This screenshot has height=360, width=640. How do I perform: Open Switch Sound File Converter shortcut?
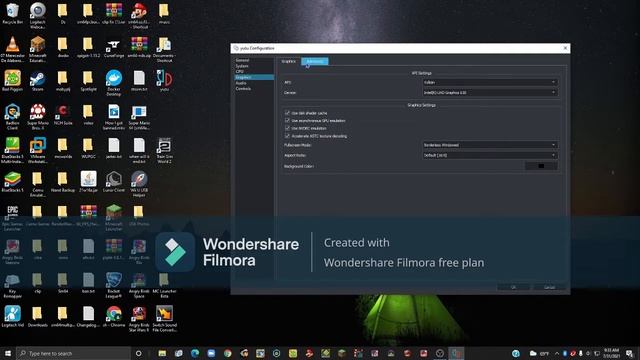[164, 319]
